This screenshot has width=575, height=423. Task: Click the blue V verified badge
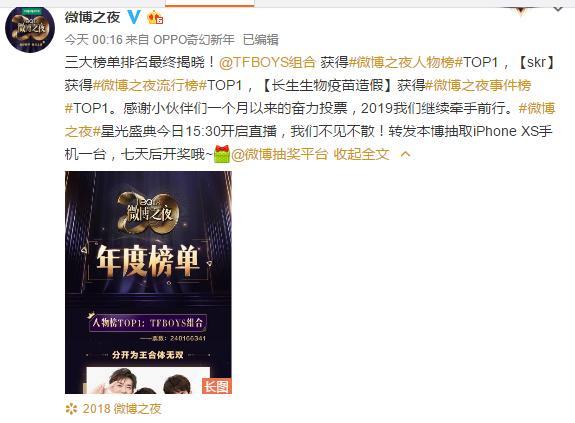pyautogui.click(x=134, y=17)
